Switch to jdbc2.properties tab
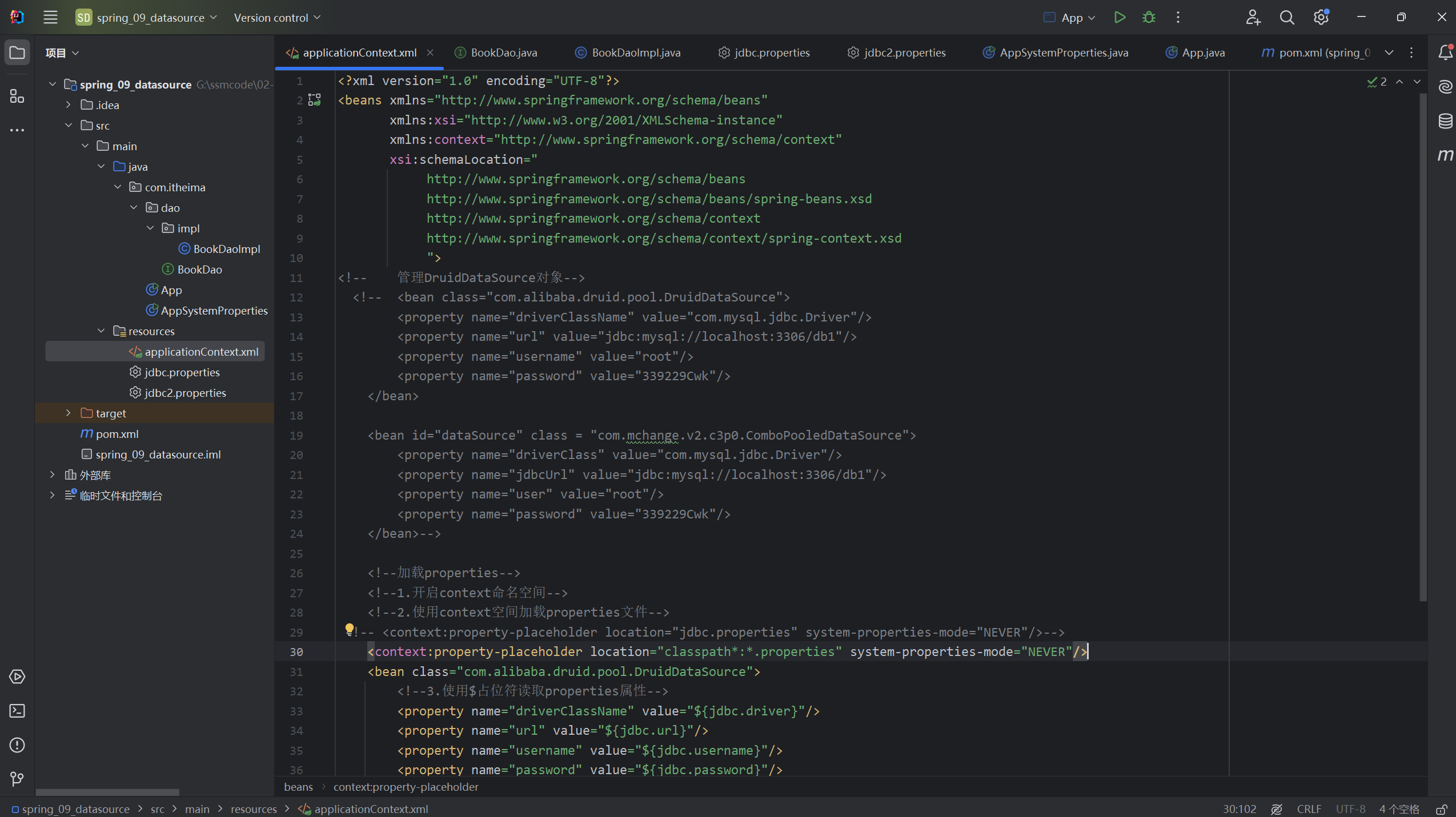The image size is (1456, 817). (897, 53)
